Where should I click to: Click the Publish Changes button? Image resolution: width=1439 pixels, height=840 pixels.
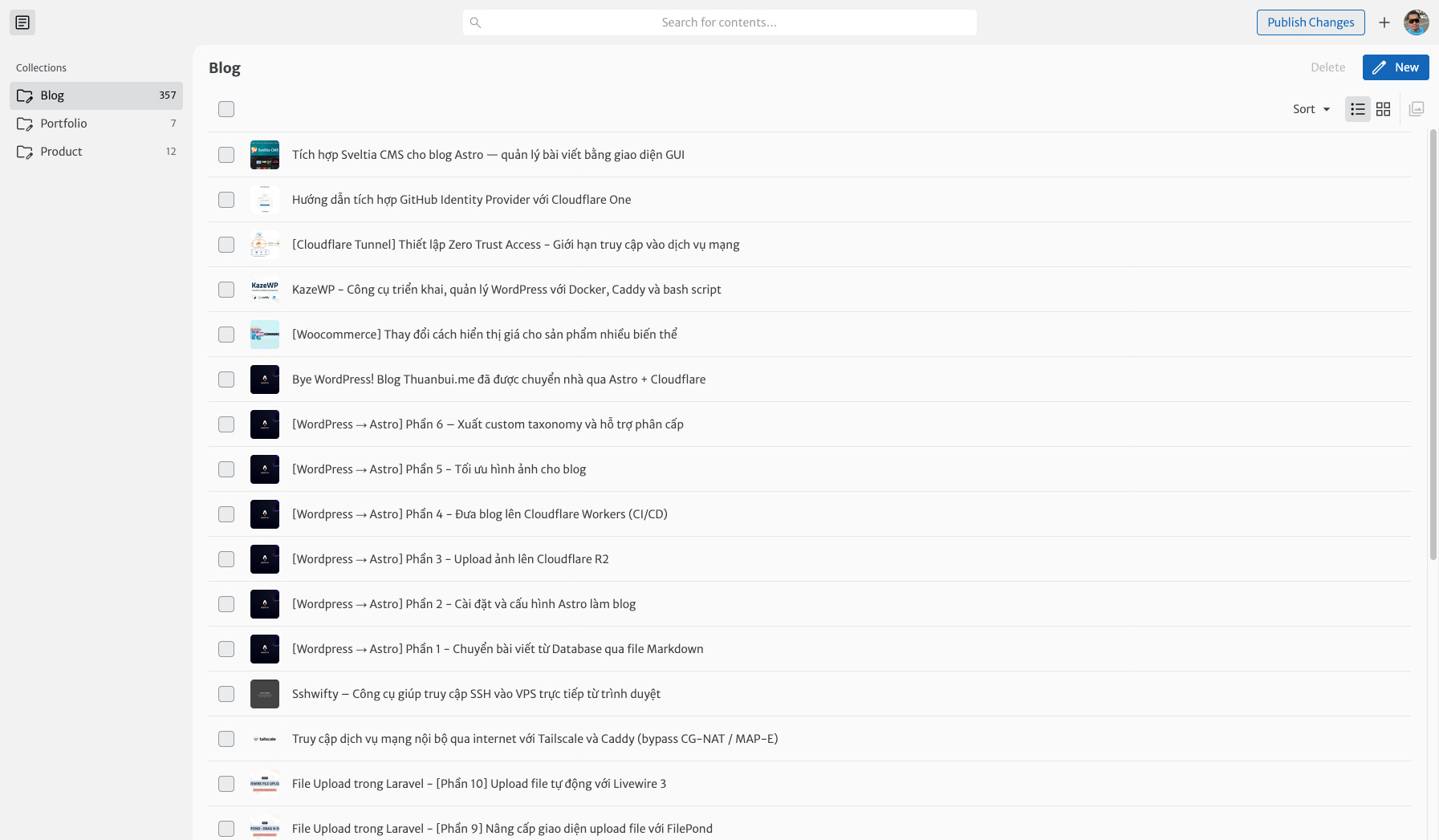click(1311, 22)
